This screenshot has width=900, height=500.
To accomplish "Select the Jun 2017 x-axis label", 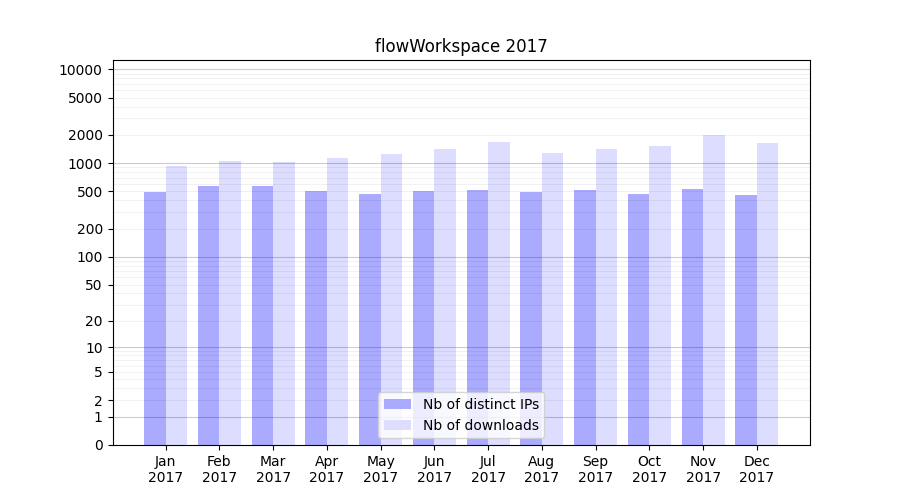I will pyautogui.click(x=434, y=469).
